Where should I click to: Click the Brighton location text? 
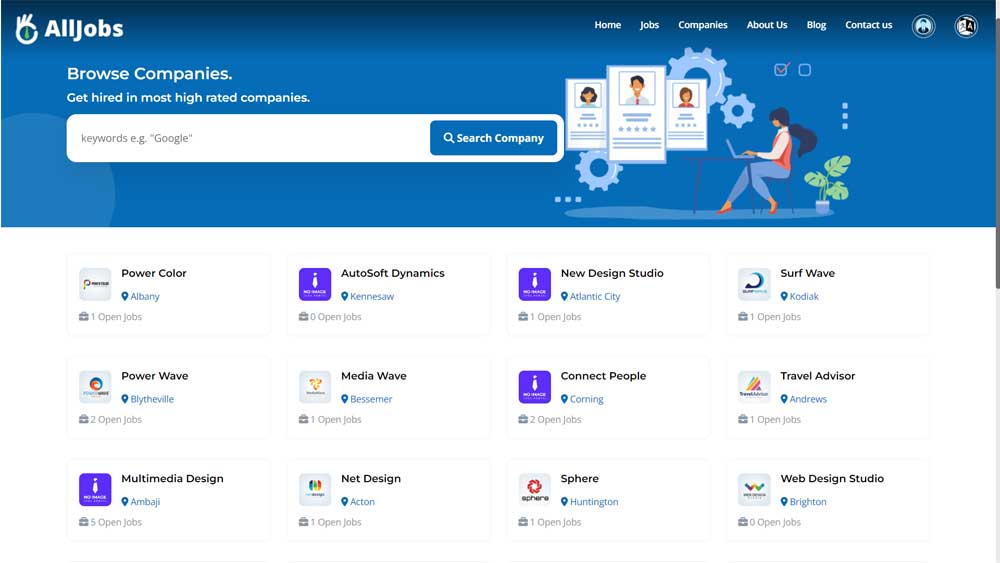tap(808, 502)
